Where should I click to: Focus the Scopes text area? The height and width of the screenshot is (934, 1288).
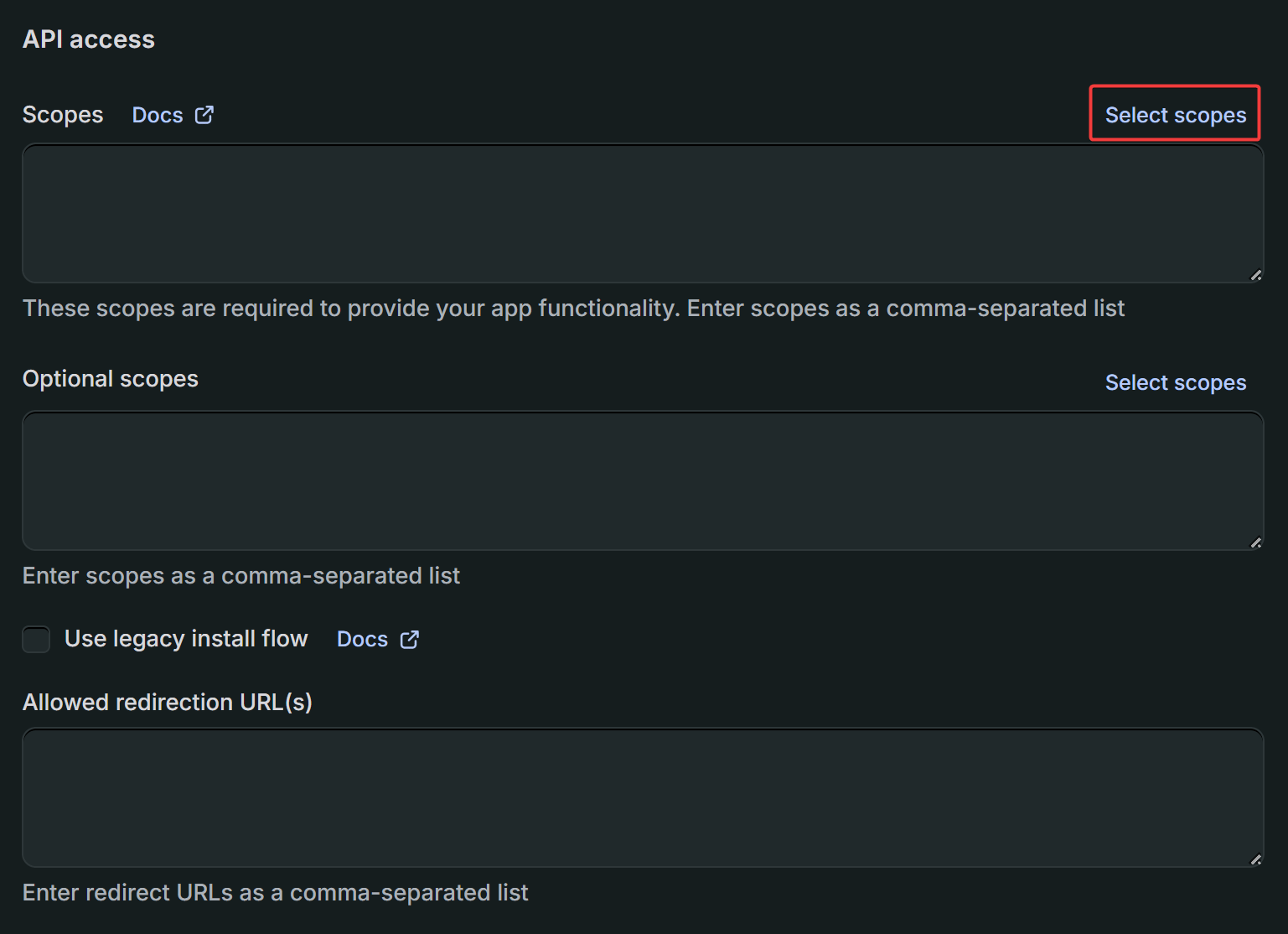643,214
